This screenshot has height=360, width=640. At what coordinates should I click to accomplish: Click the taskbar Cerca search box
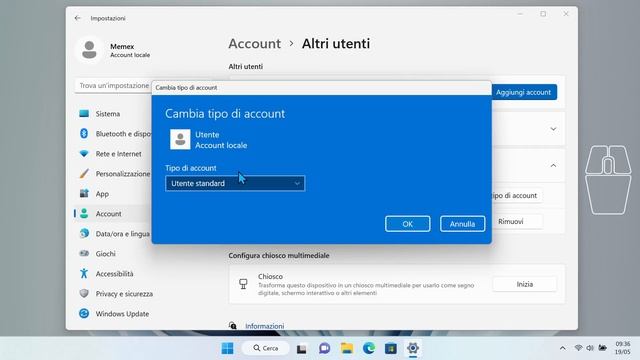[266, 348]
